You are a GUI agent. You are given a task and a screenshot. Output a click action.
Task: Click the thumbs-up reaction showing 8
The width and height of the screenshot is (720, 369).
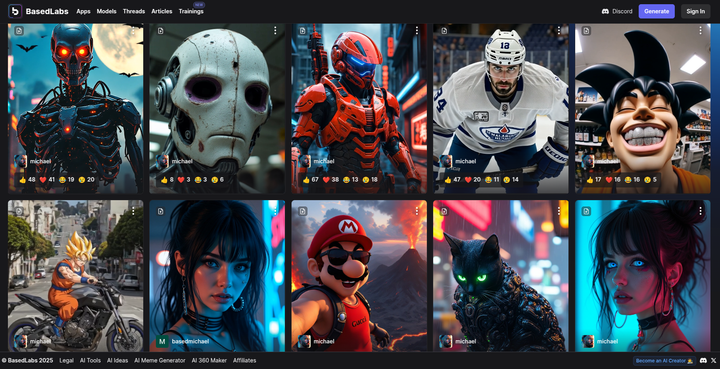point(167,179)
